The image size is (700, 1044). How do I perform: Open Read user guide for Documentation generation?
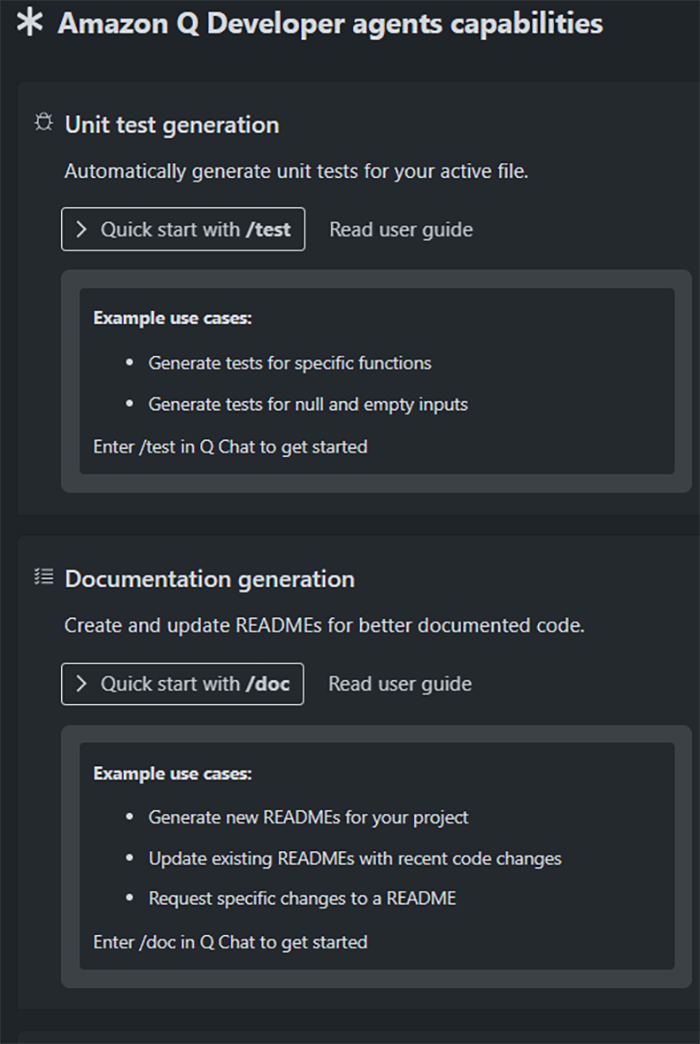click(400, 684)
